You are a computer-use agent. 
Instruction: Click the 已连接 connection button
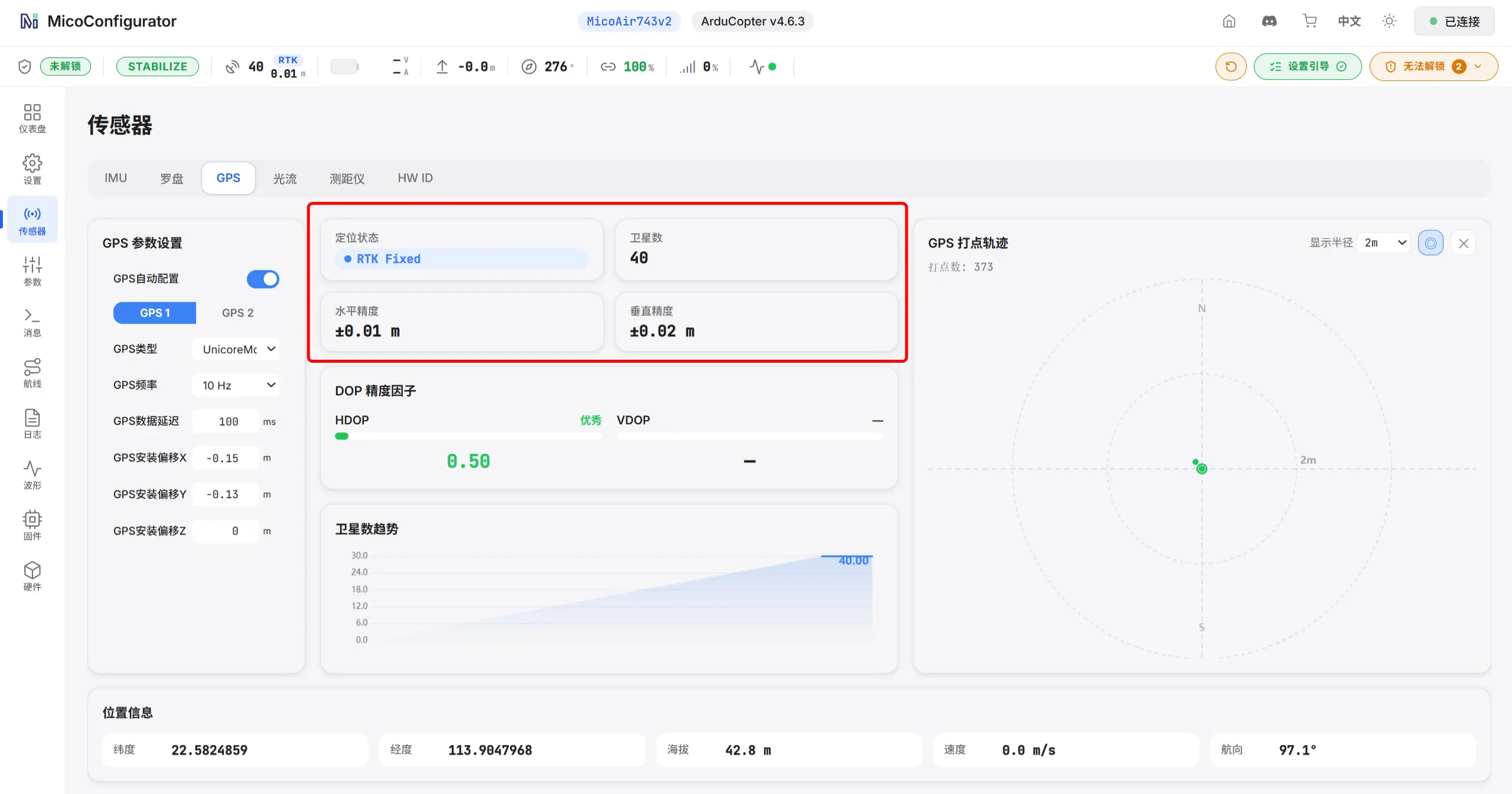tap(1454, 21)
